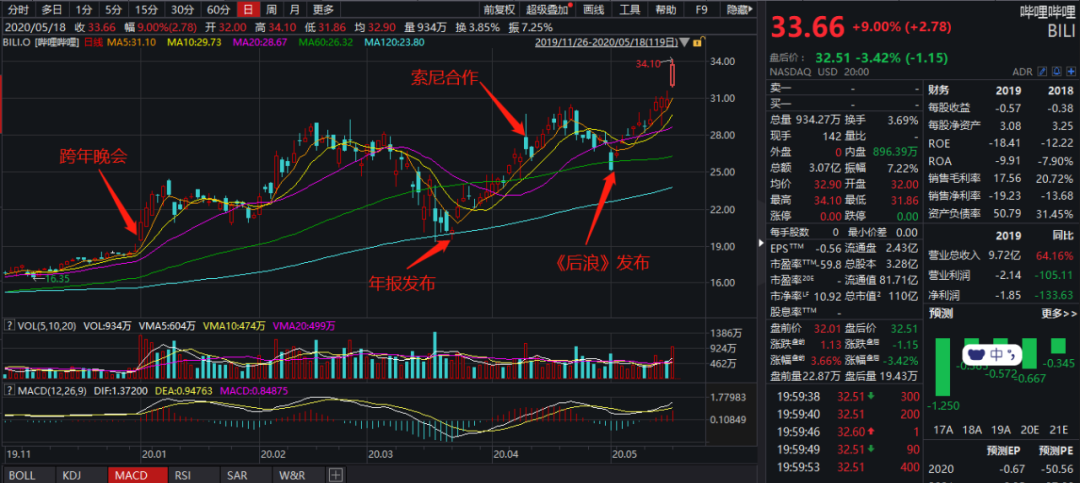Switch to the RSI indicator tab
Viewport: 1080px width, 483px height.
(x=183, y=475)
